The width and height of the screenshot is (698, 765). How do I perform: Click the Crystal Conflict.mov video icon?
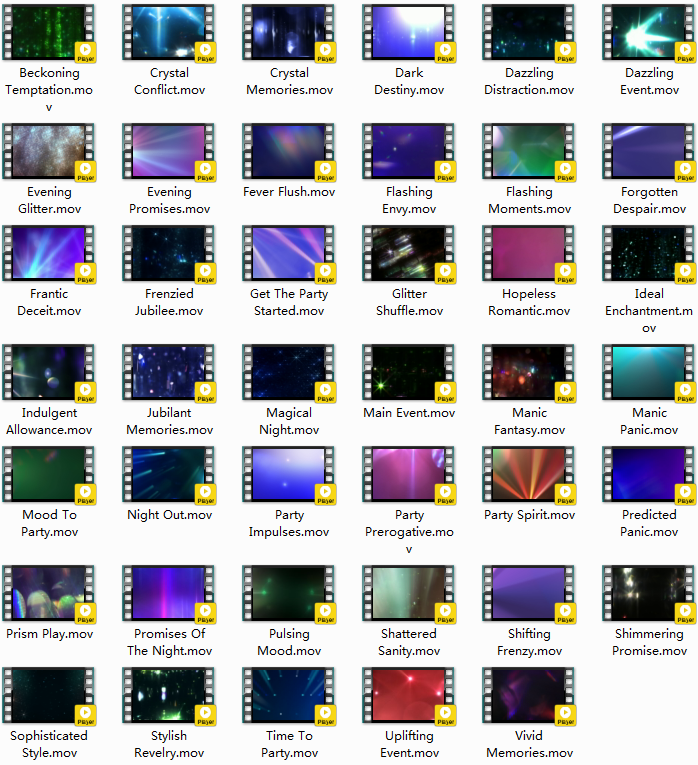tap(168, 32)
